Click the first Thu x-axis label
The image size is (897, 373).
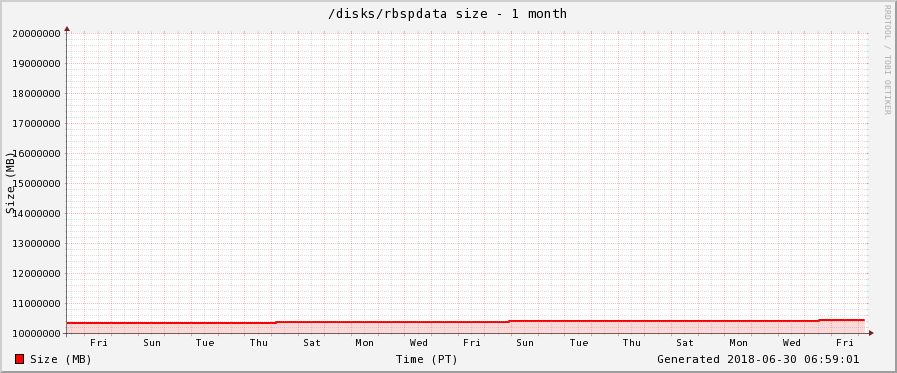point(259,343)
